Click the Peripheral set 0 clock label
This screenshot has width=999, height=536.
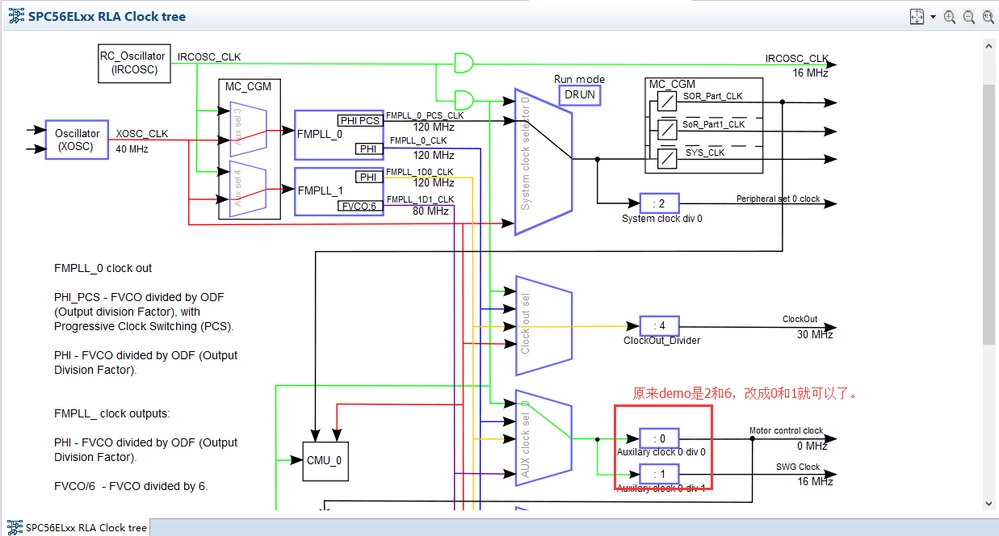pyautogui.click(x=778, y=199)
